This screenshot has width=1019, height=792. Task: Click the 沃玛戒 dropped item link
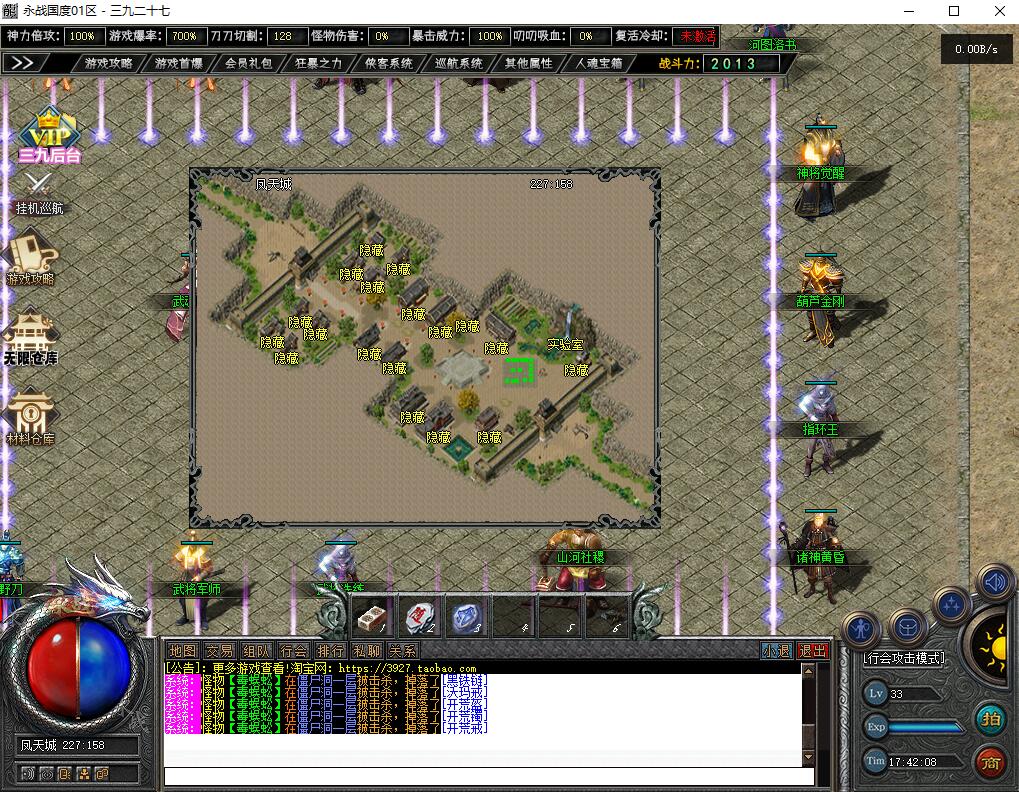point(464,692)
